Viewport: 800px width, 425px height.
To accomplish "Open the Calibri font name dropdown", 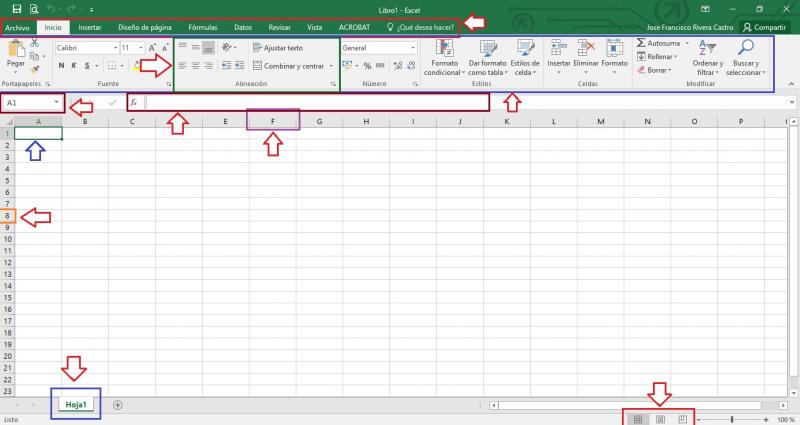I will (113, 47).
